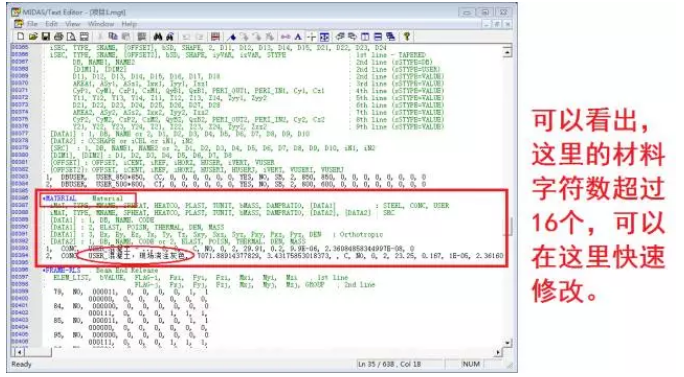
Task: Open the Help menu
Action: tap(129, 24)
